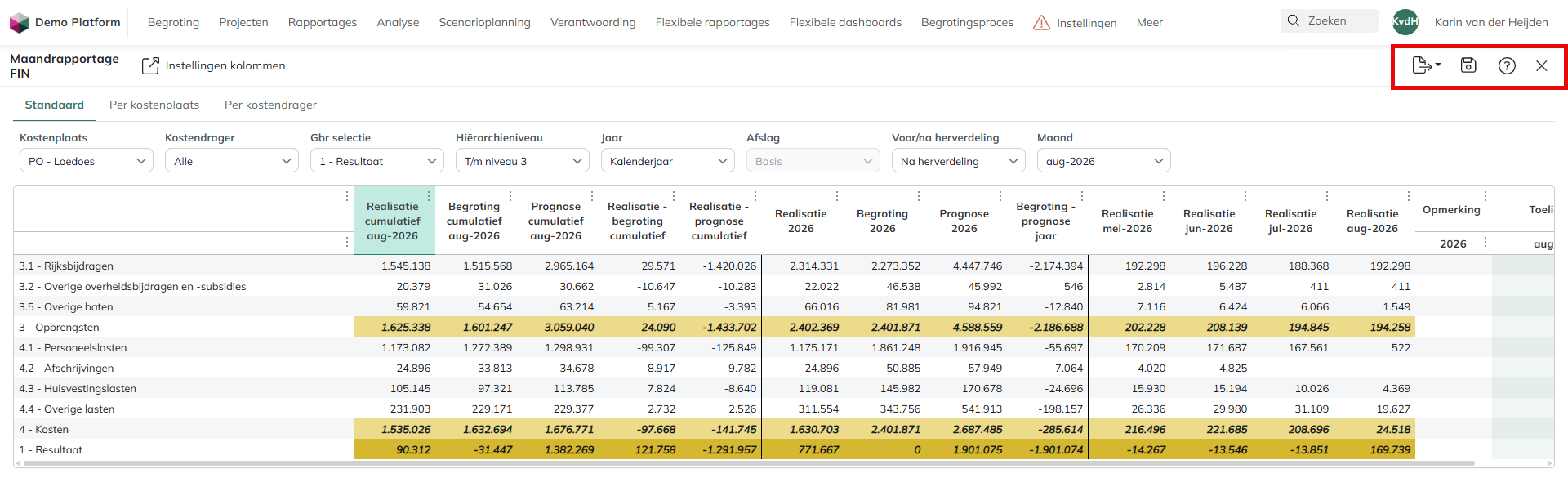Switch to Per kostenplaats tab

(154, 105)
